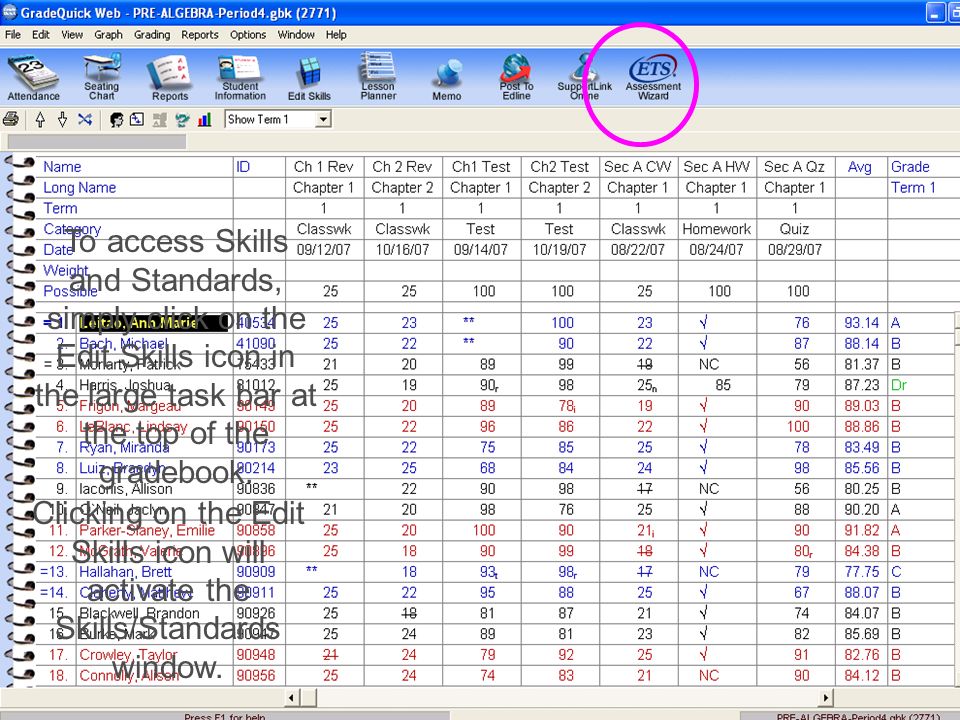Click ID 90948 for Crowley, Taylor
Screen dimensions: 960x720
pos(256,654)
